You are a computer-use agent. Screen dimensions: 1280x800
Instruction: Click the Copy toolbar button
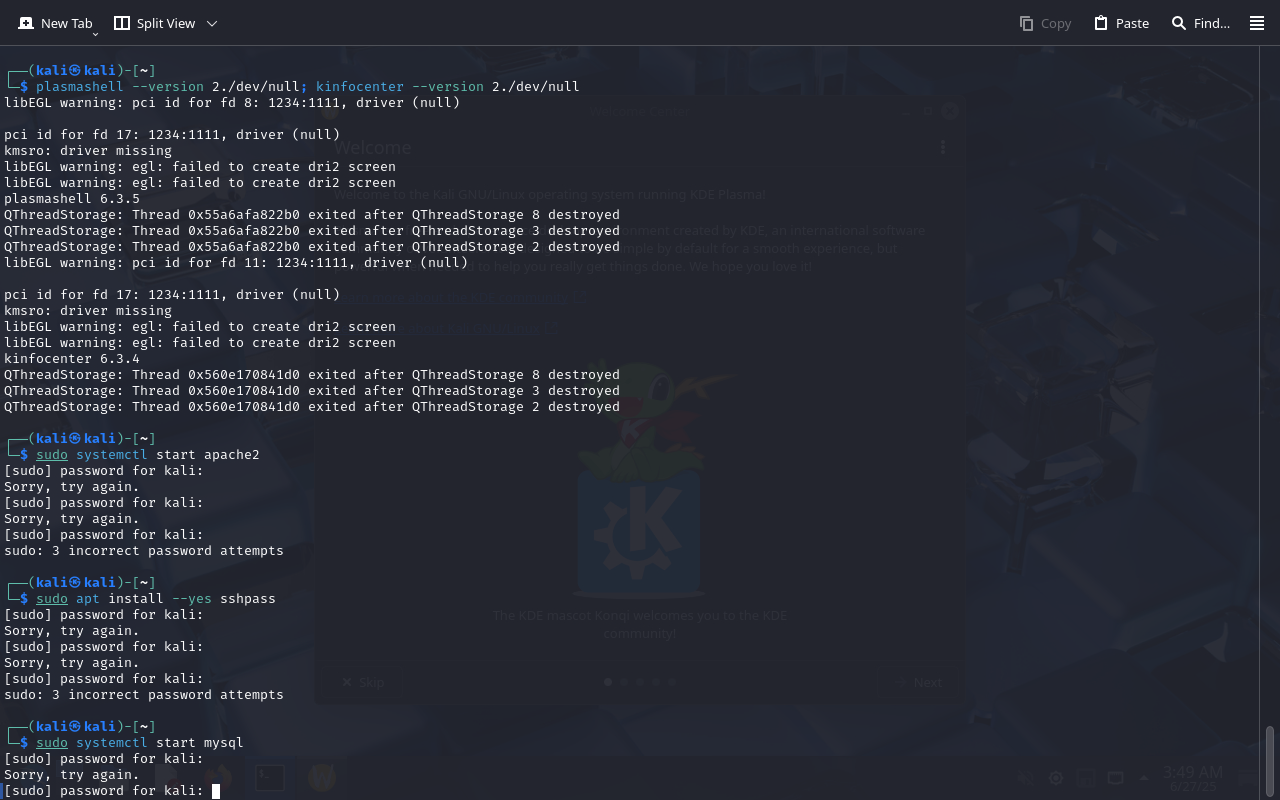pyautogui.click(x=1045, y=23)
